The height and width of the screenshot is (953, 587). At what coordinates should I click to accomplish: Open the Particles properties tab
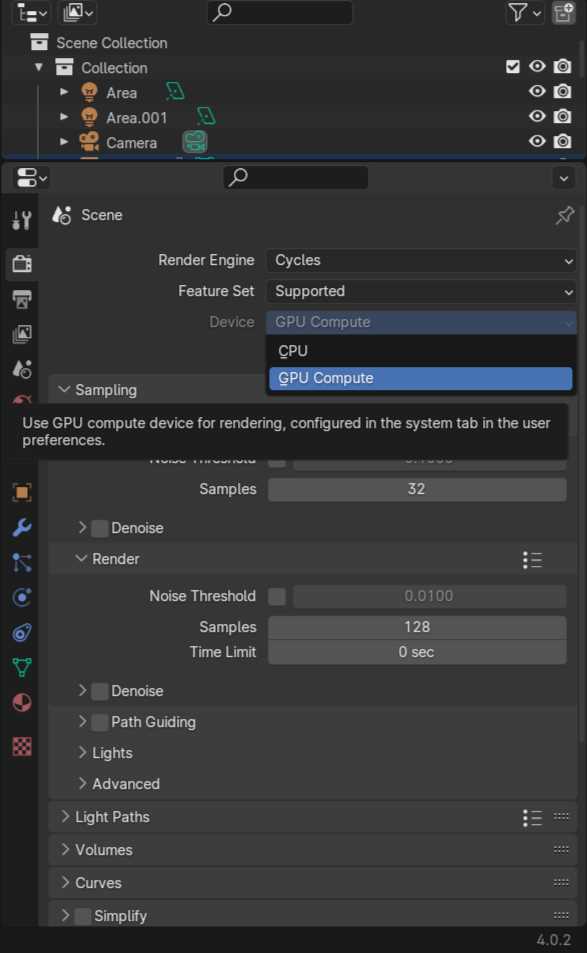click(x=22, y=563)
